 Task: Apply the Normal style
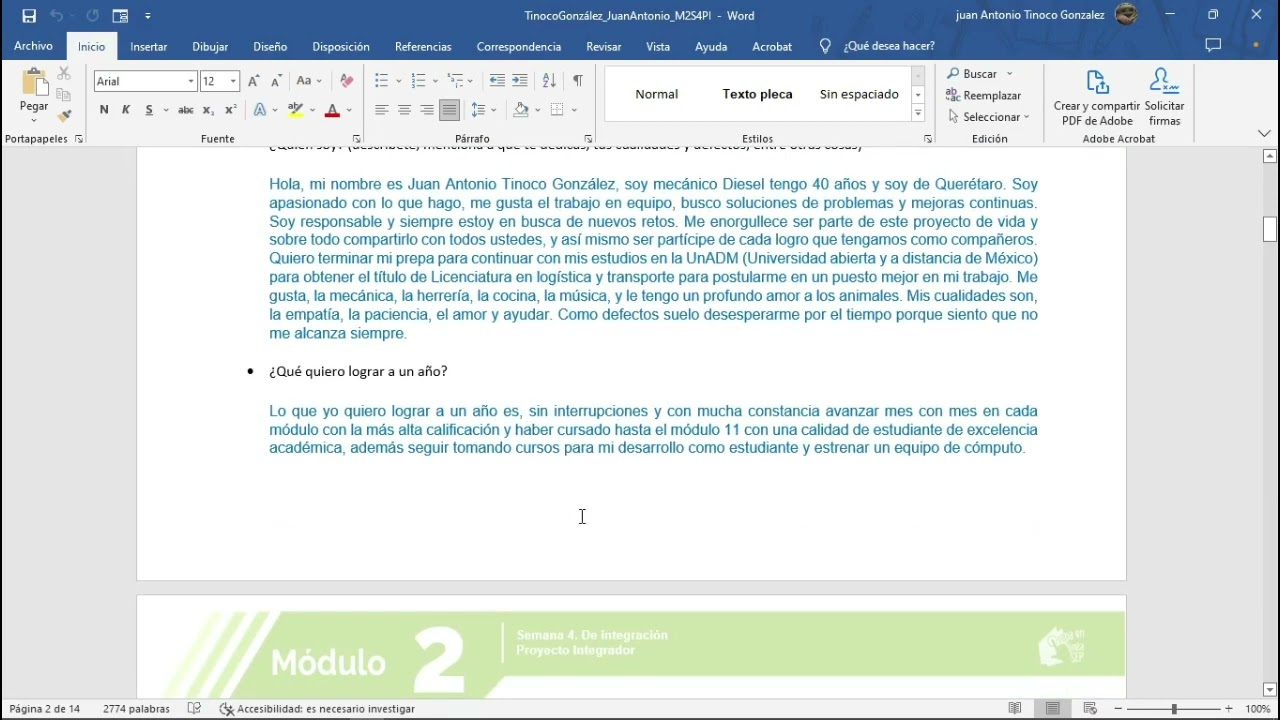tap(656, 94)
